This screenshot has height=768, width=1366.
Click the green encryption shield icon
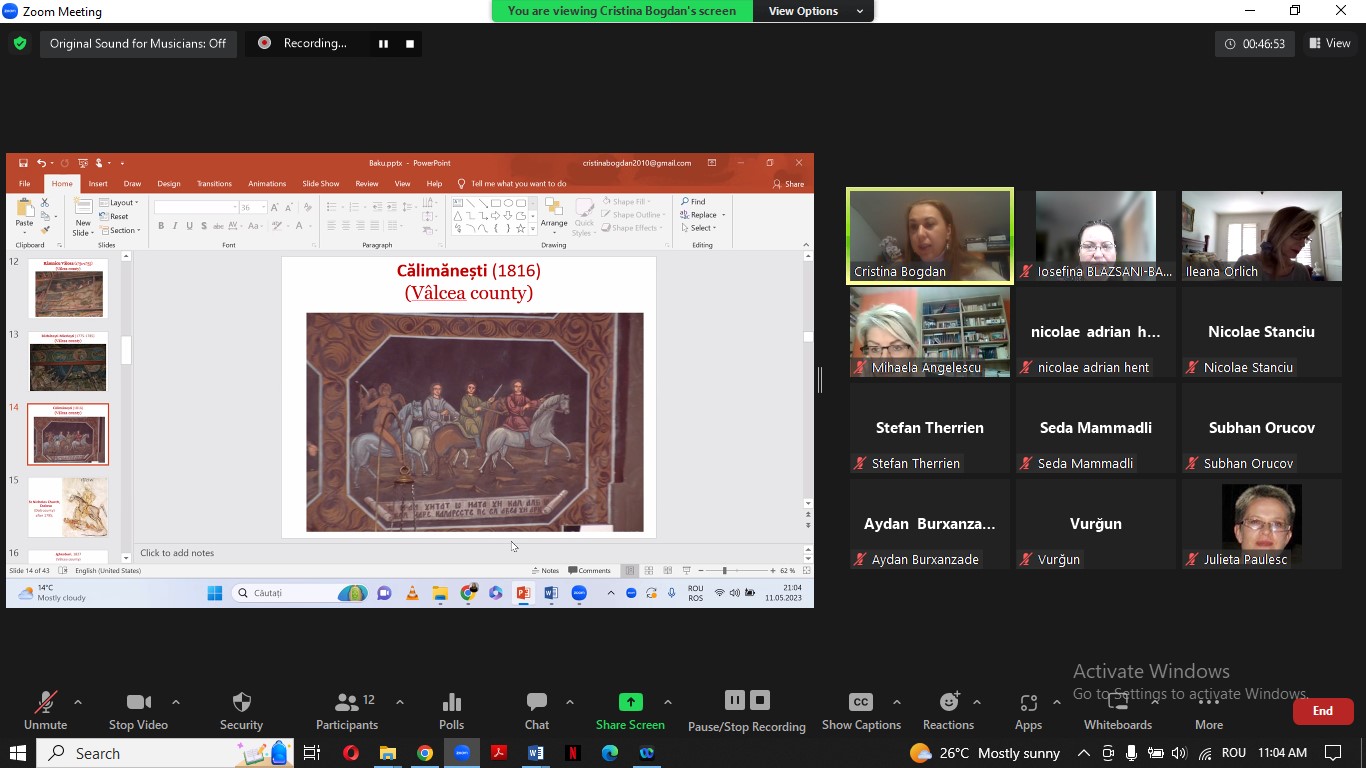[20, 43]
